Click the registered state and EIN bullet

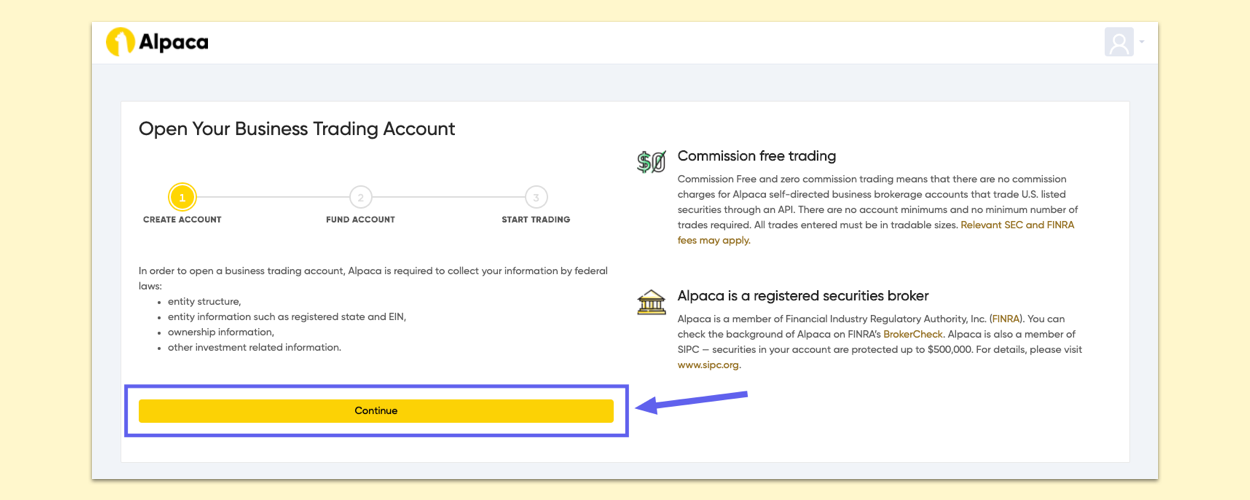(x=287, y=317)
